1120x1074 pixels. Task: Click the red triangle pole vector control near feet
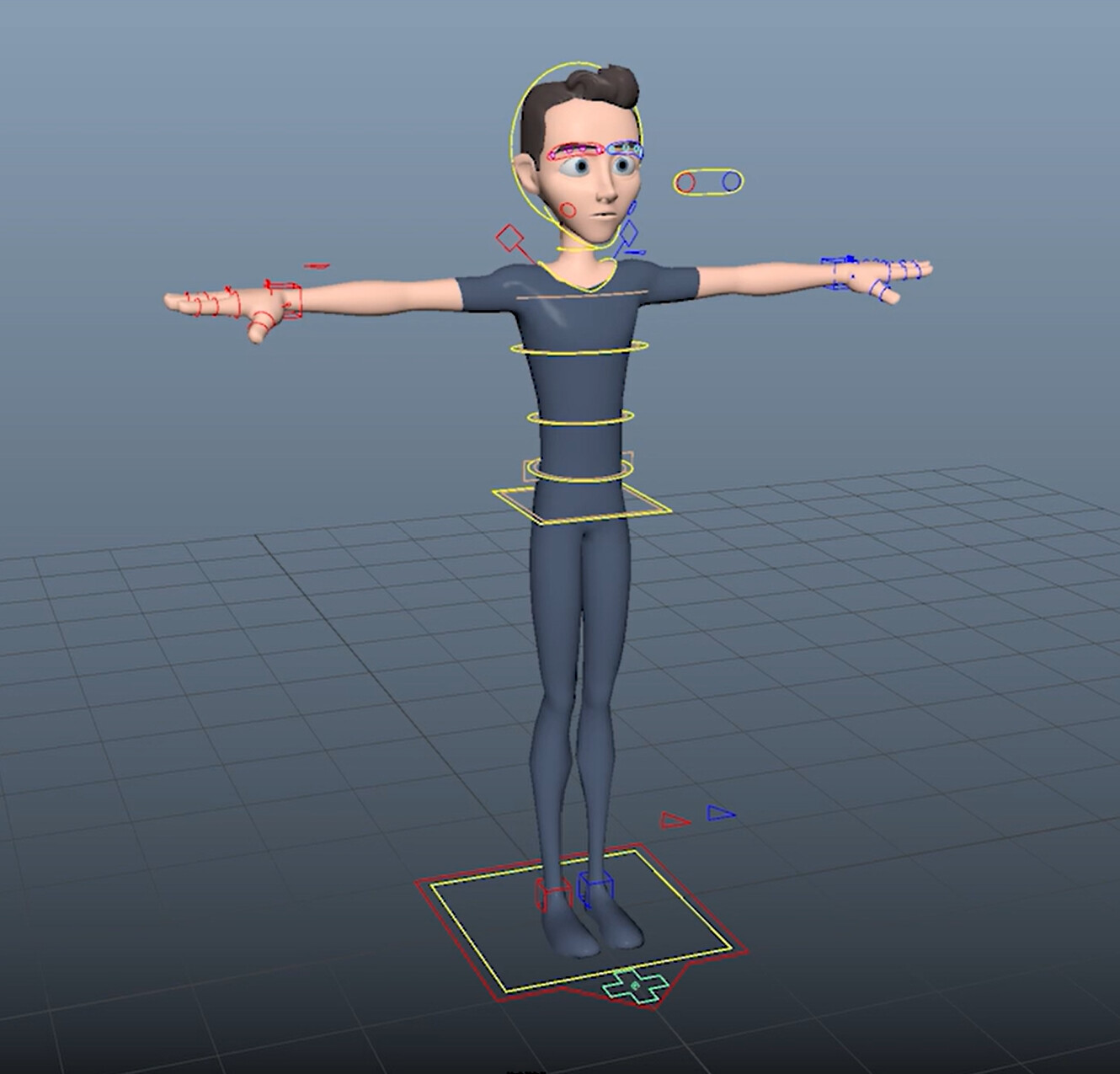(x=670, y=819)
